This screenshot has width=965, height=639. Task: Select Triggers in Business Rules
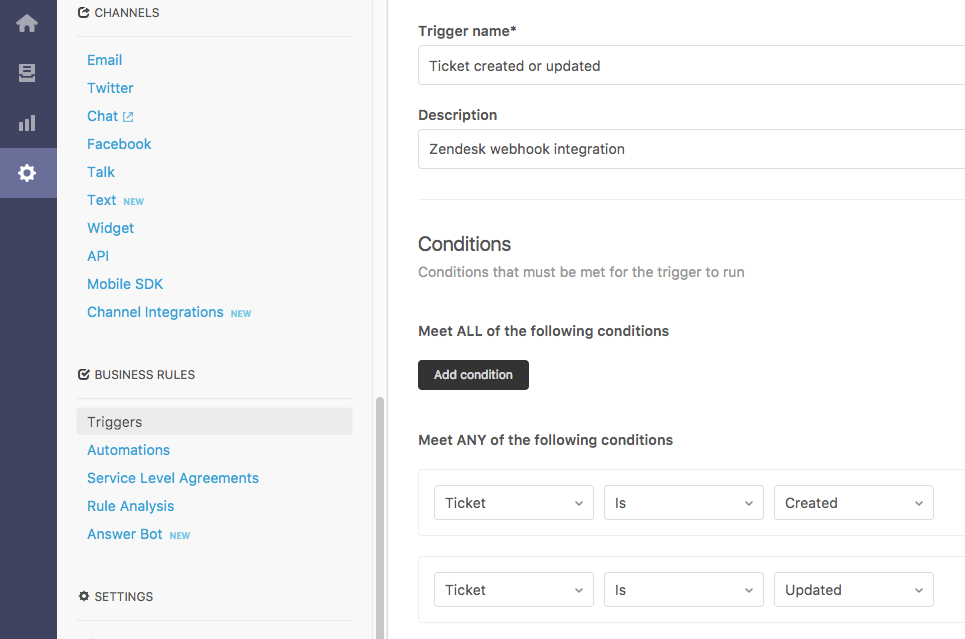tap(115, 422)
